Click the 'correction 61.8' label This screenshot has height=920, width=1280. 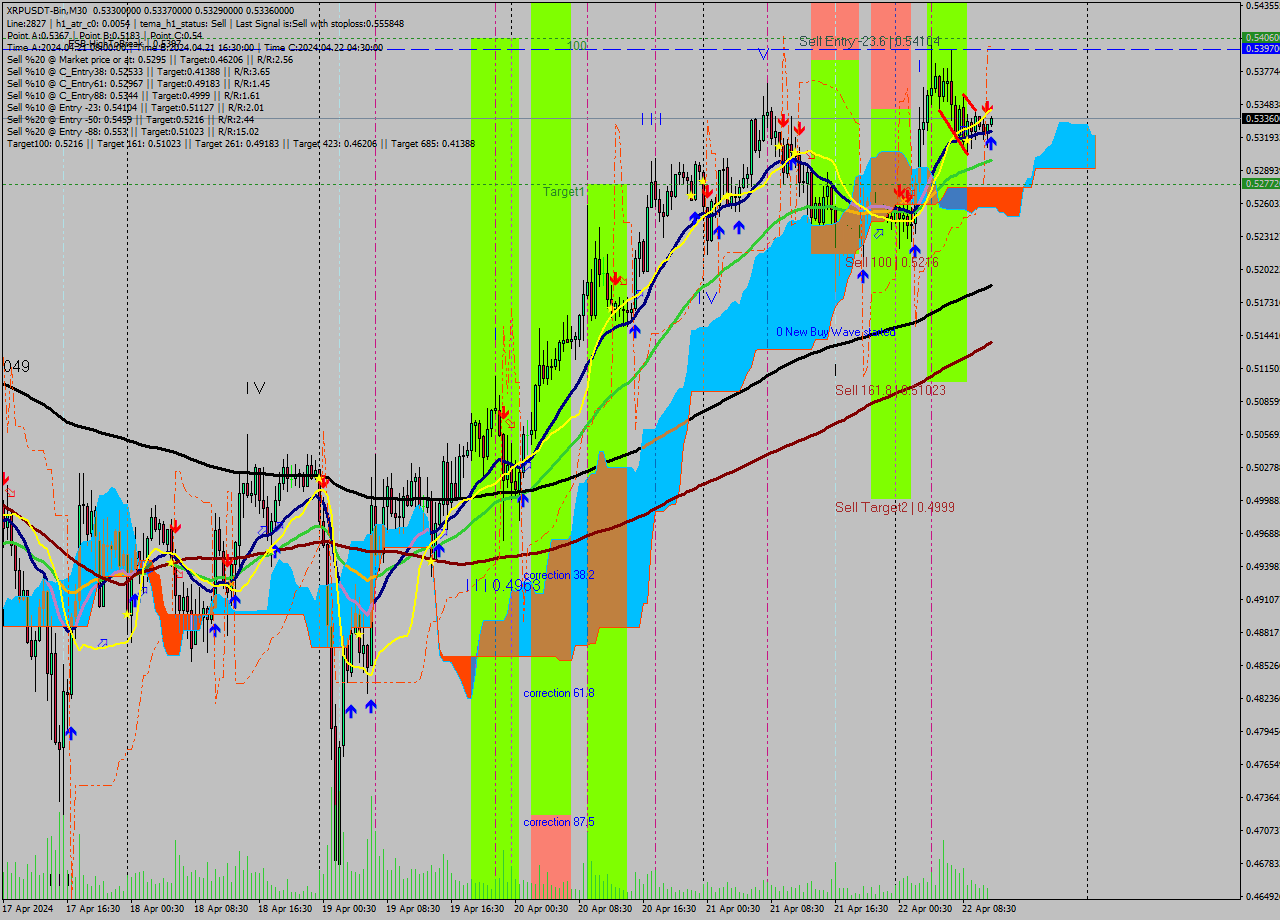[559, 692]
